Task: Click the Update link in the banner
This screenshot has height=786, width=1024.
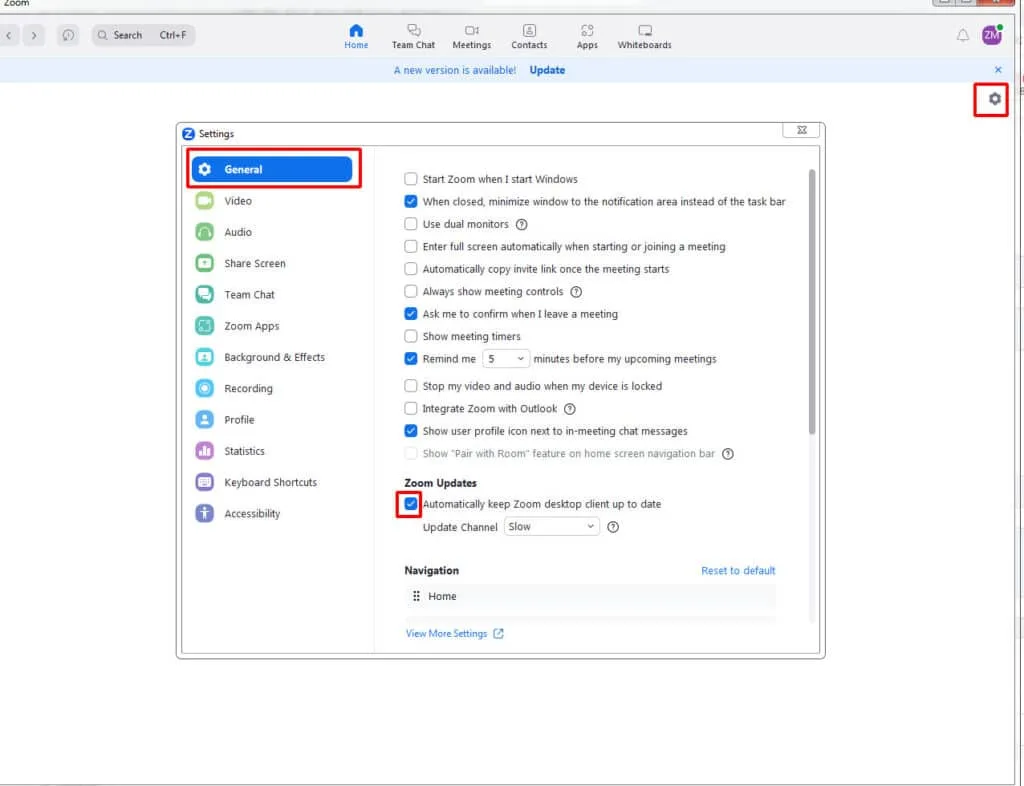Action: coord(547,70)
